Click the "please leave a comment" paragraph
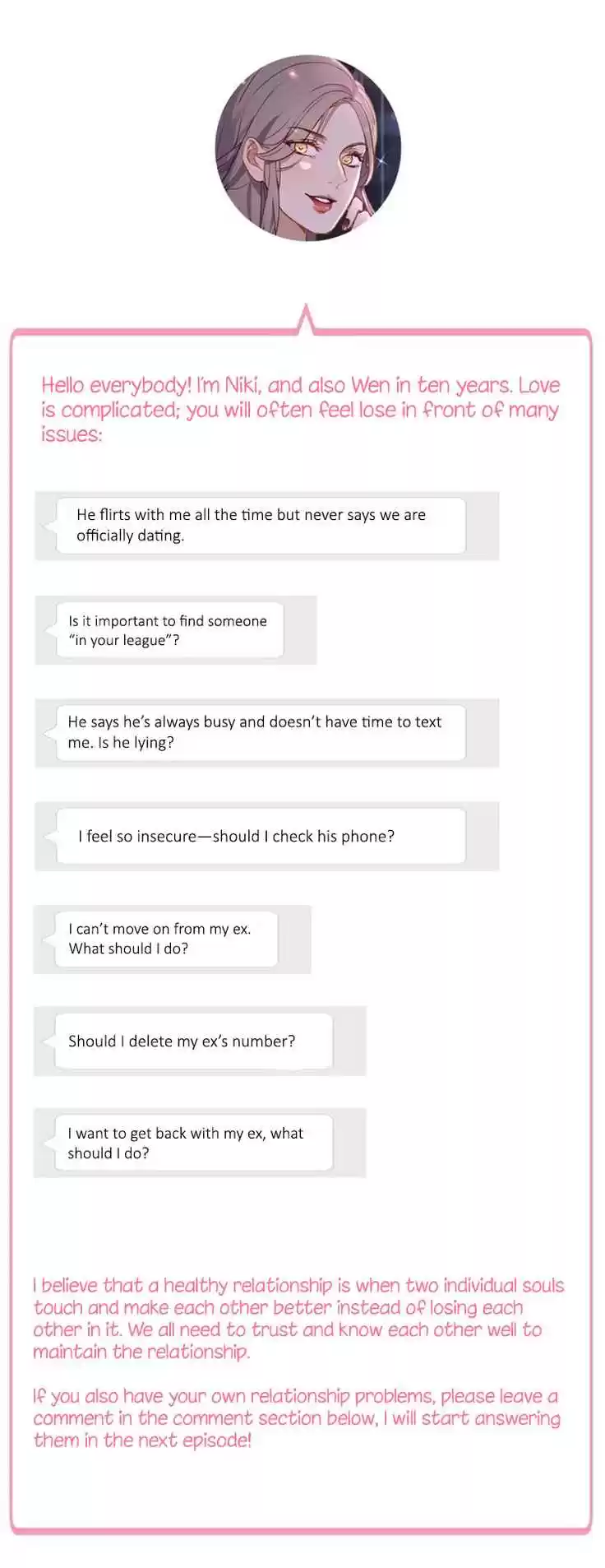 click(296, 1417)
